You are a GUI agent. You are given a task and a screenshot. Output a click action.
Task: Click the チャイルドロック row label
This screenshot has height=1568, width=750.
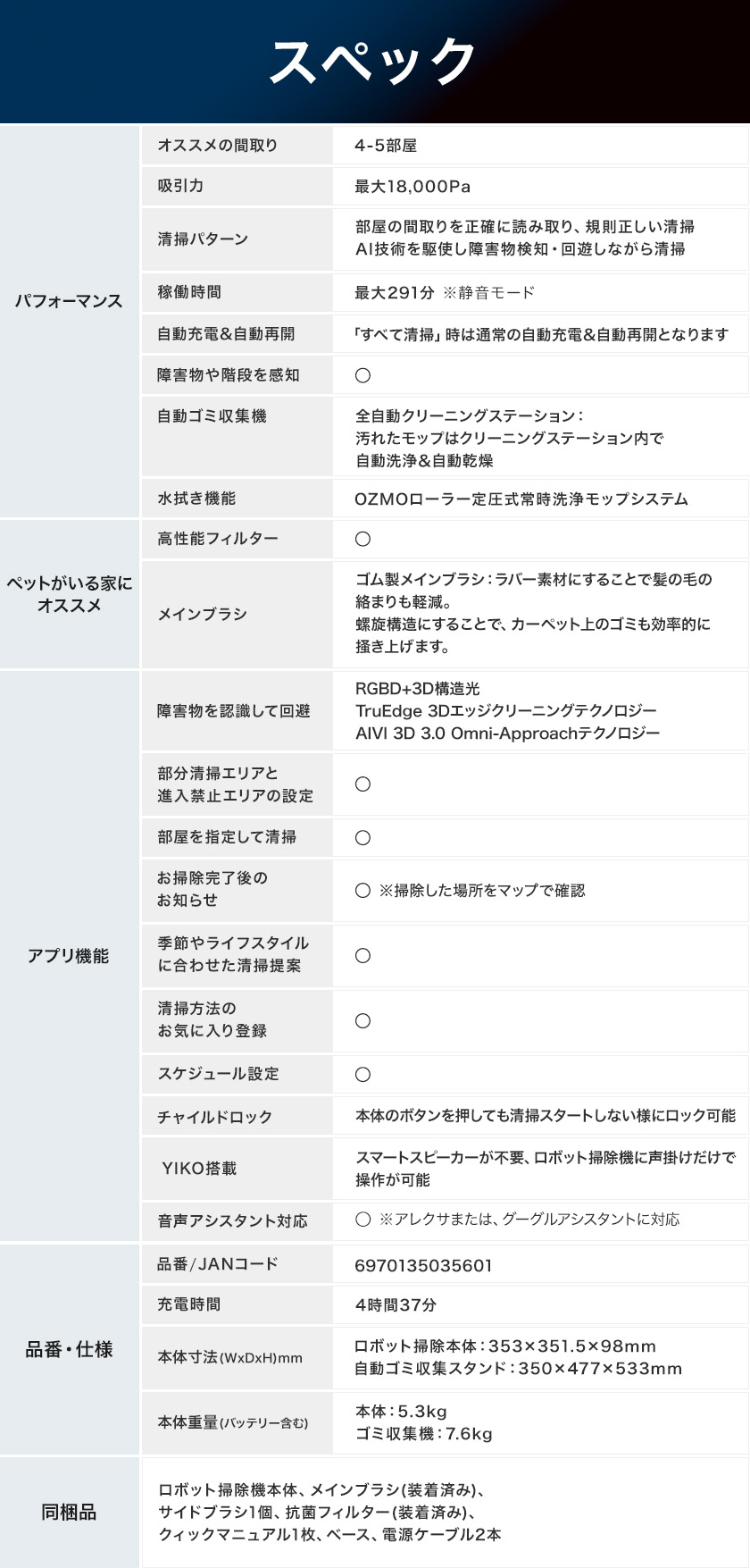(214, 1117)
